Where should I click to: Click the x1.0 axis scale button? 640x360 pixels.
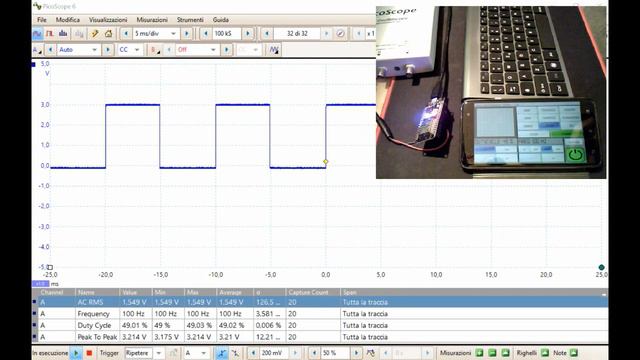40,284
